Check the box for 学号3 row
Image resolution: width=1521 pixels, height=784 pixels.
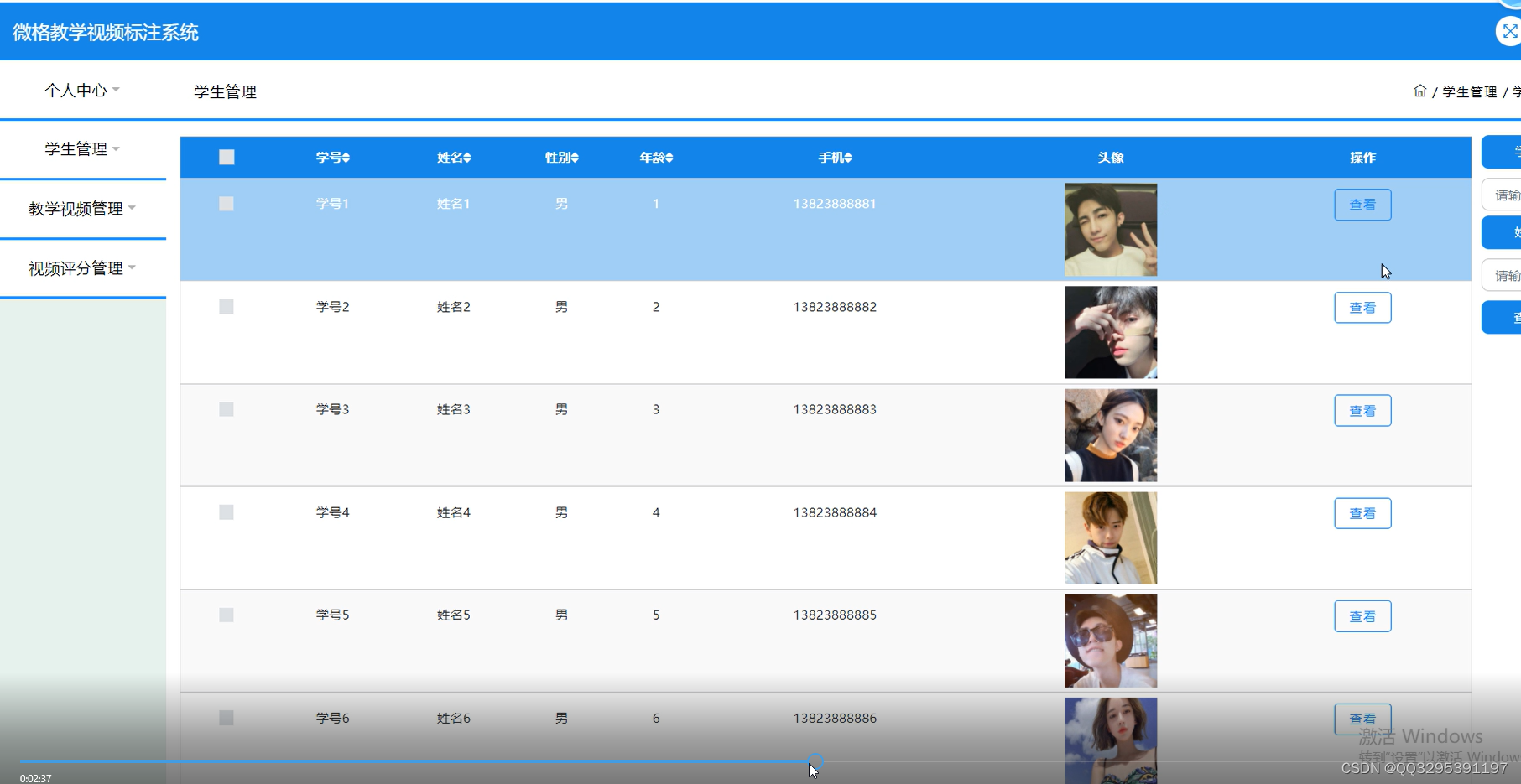227,409
